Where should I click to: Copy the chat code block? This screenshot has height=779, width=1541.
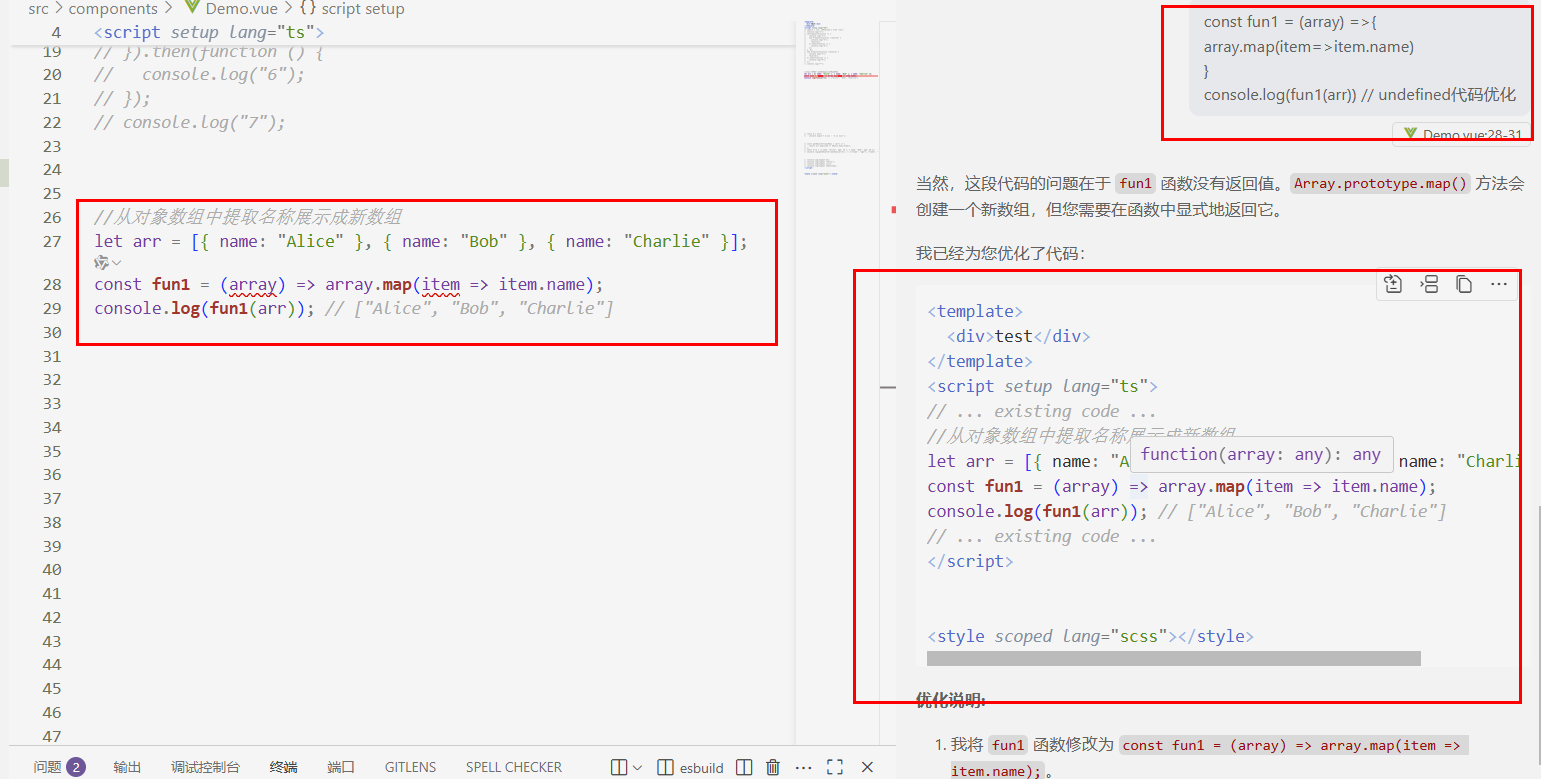pos(1464,284)
